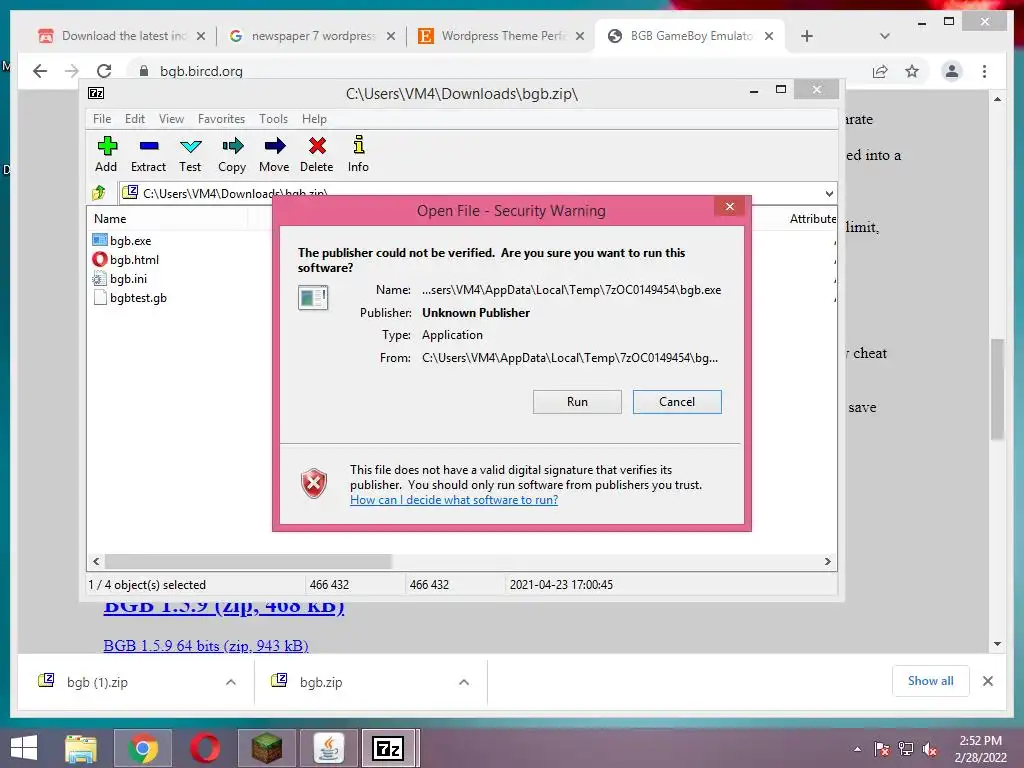
Task: Click the 7-Zip horizontal scrollbar thumb
Action: pyautogui.click(x=248, y=561)
